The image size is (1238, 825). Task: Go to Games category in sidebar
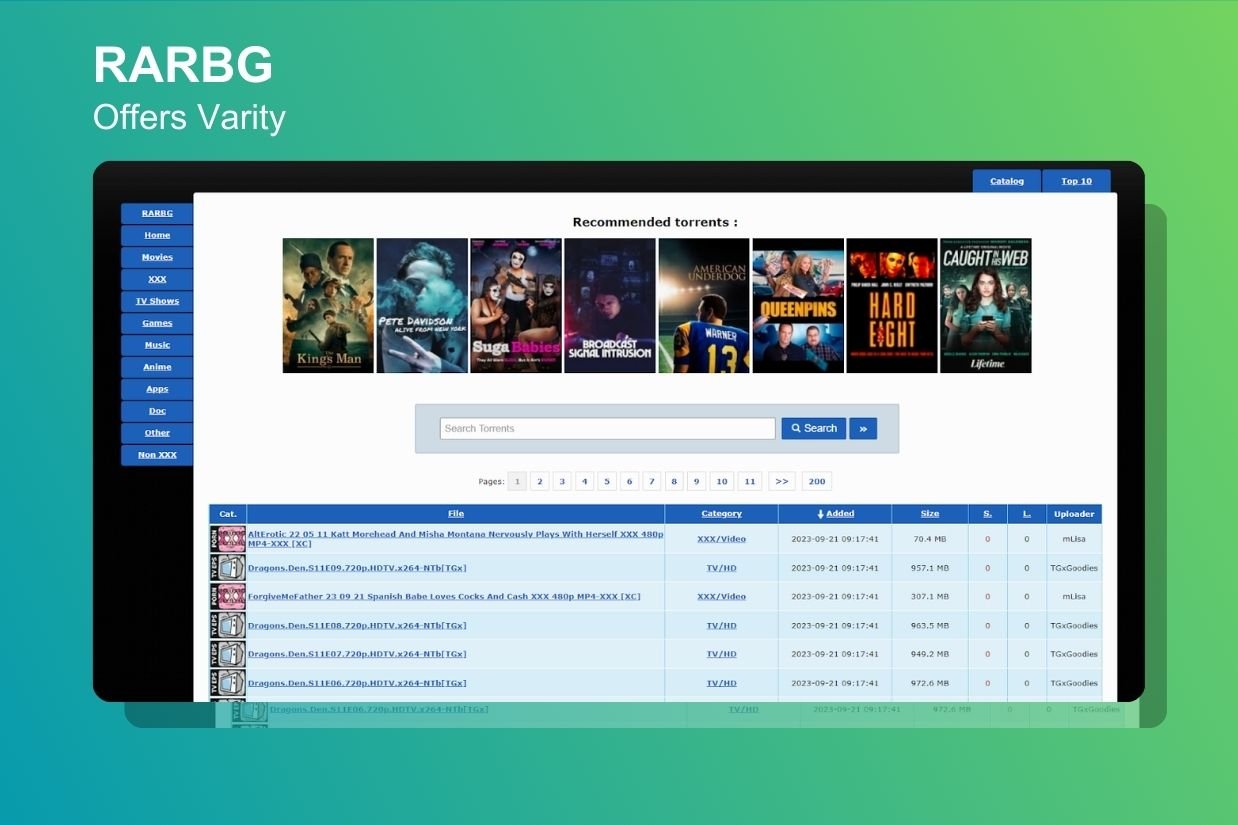[x=157, y=323]
